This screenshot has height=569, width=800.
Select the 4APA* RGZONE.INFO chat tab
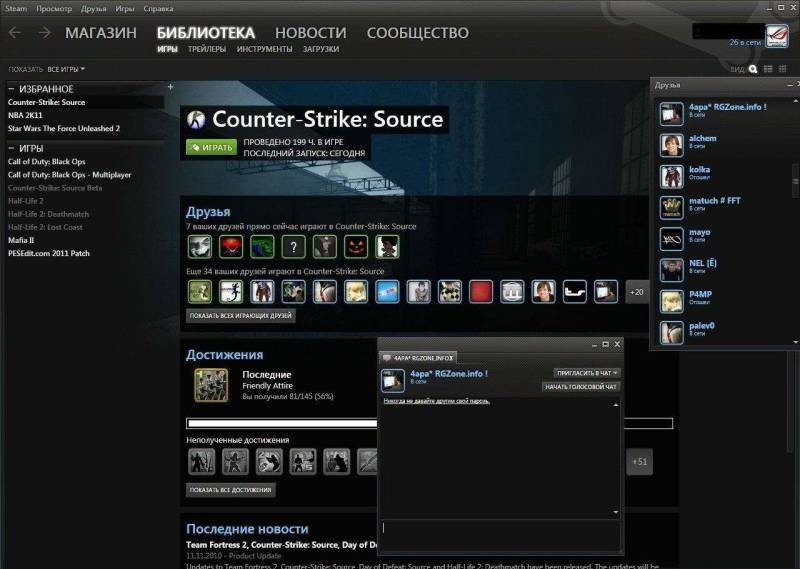[x=419, y=358]
